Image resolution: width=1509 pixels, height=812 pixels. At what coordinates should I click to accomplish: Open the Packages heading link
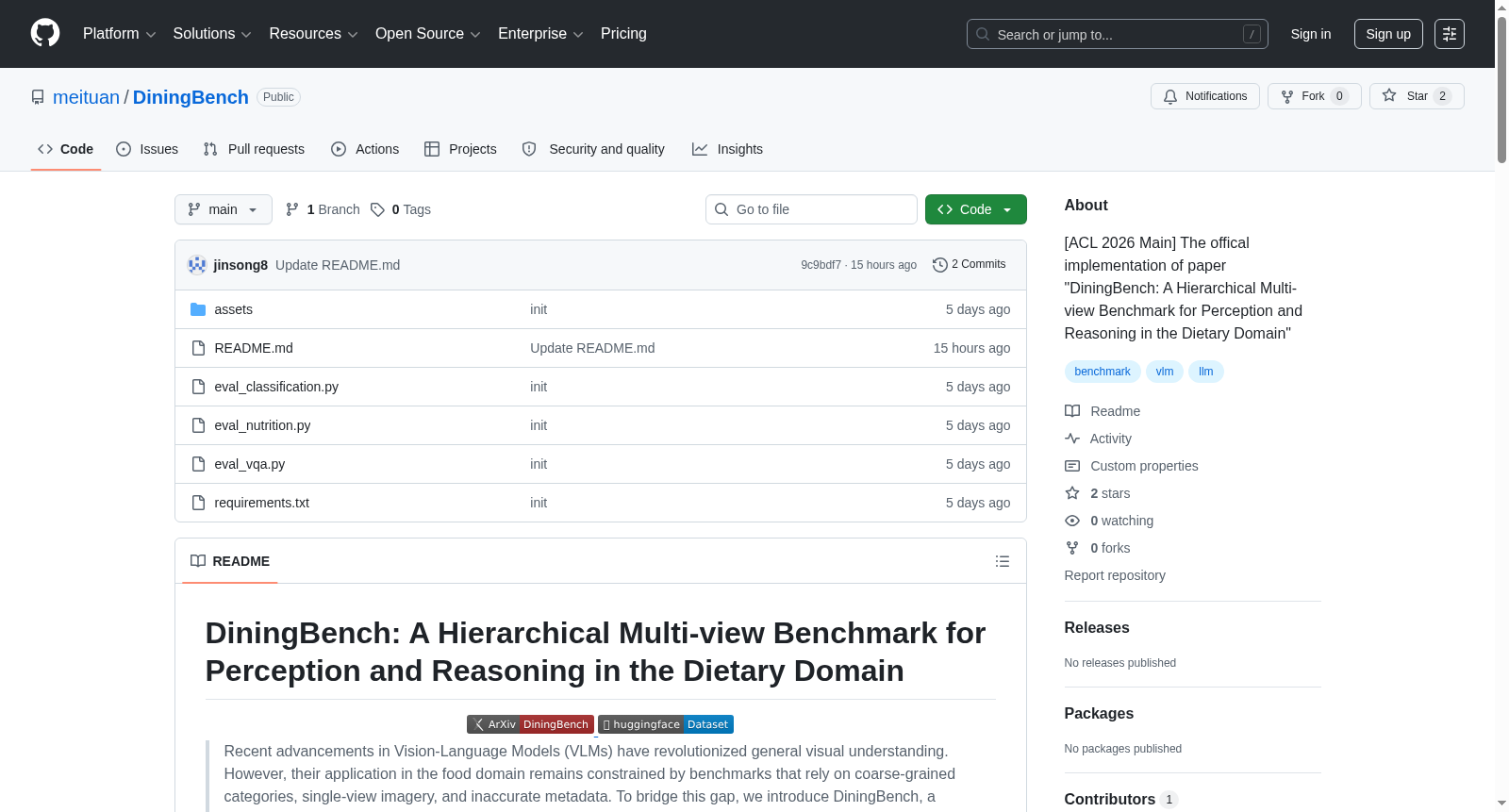[1099, 714]
